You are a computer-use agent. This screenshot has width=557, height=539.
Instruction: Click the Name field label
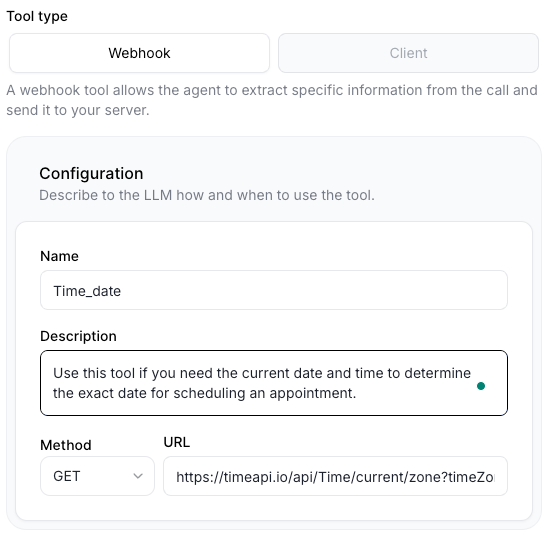59,256
